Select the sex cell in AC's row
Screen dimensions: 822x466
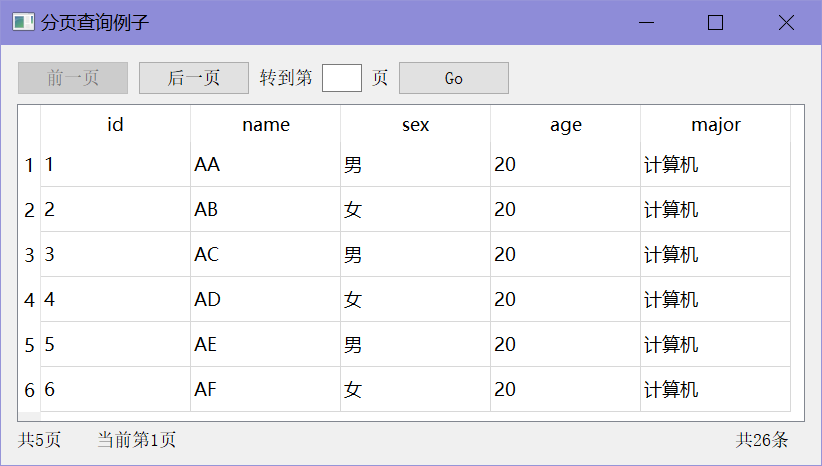(x=416, y=255)
